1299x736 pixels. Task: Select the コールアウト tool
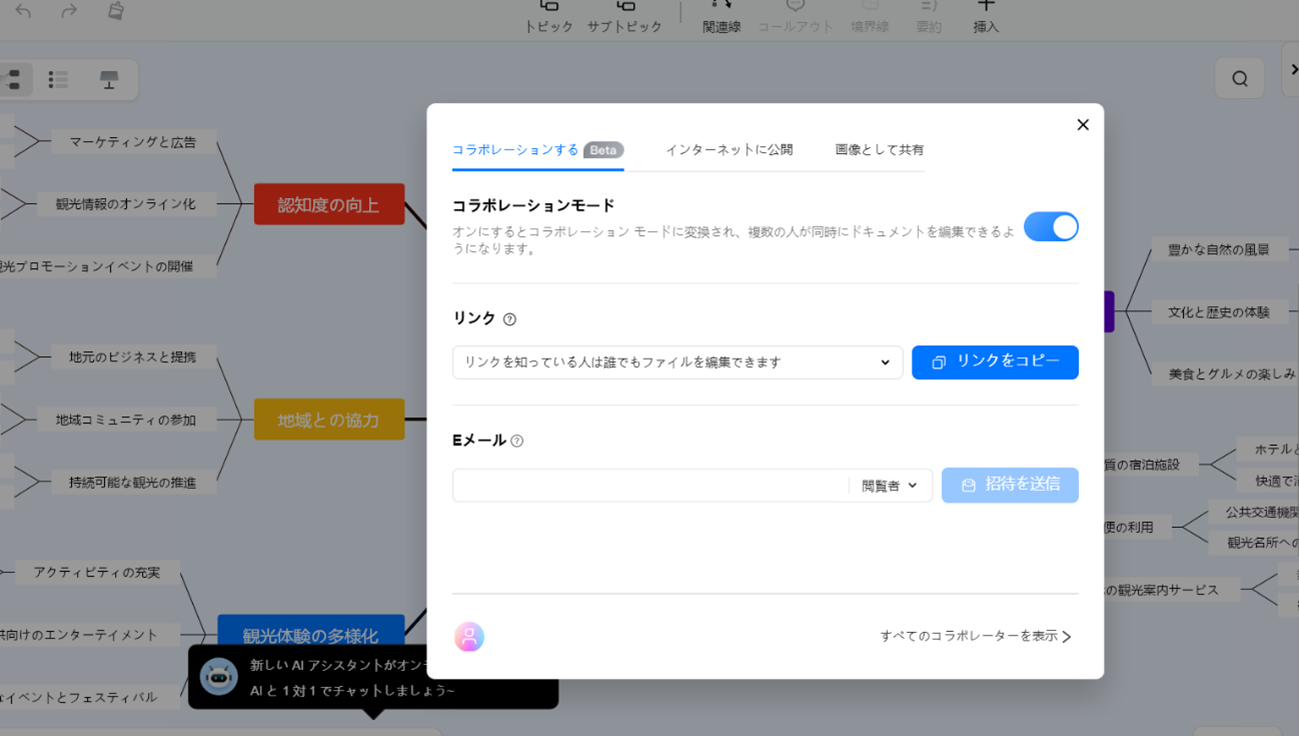pyautogui.click(x=795, y=17)
